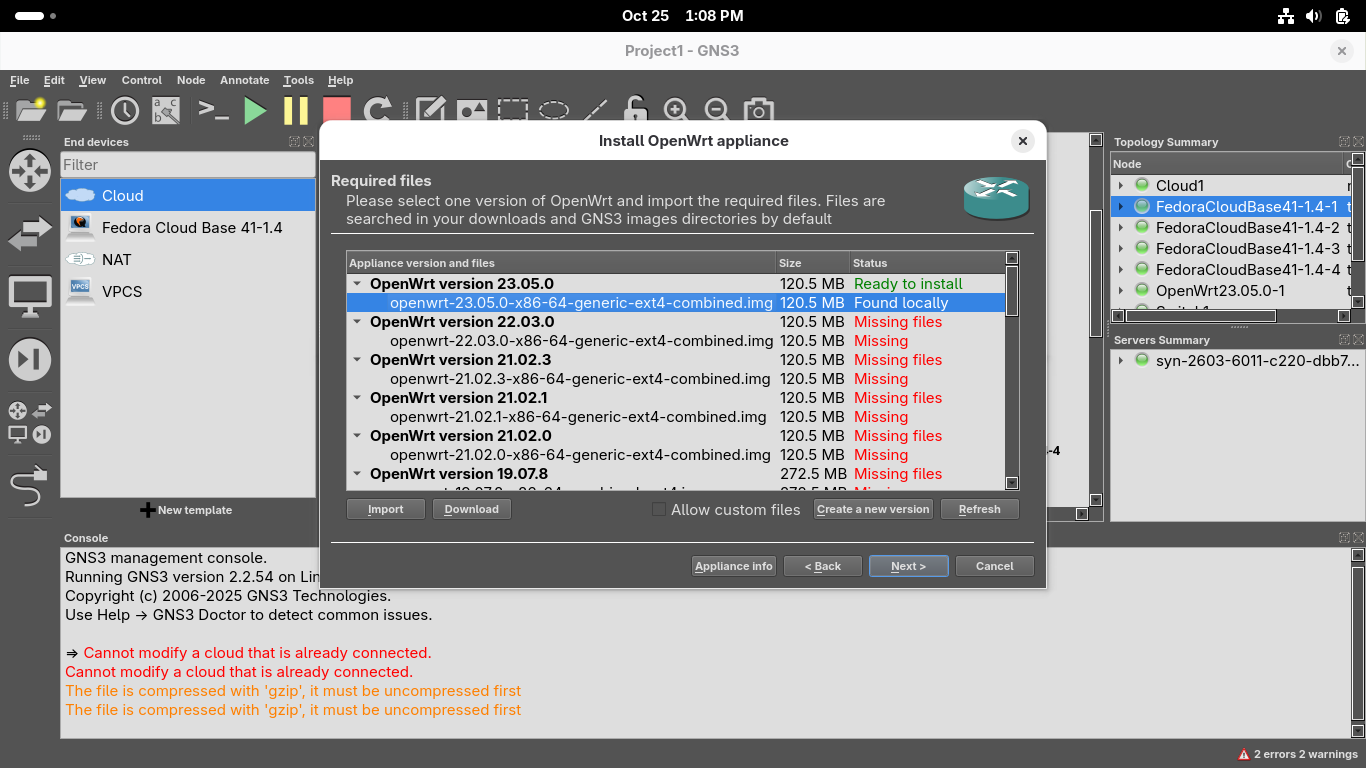Click the yellow Suspend all nodes icon
Viewport: 1366px width, 768px height.
click(296, 110)
